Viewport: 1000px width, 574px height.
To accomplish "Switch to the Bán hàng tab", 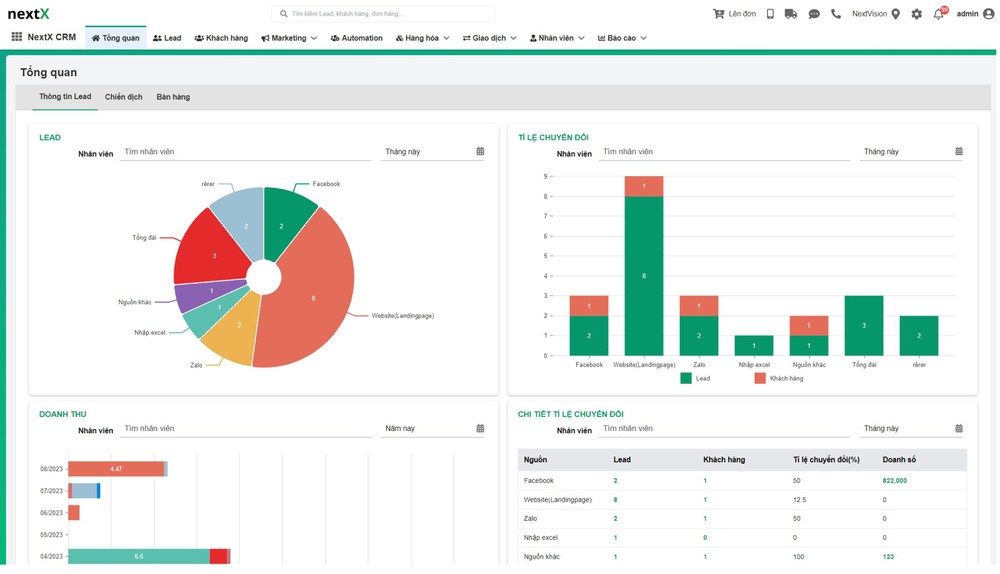I will point(173,97).
